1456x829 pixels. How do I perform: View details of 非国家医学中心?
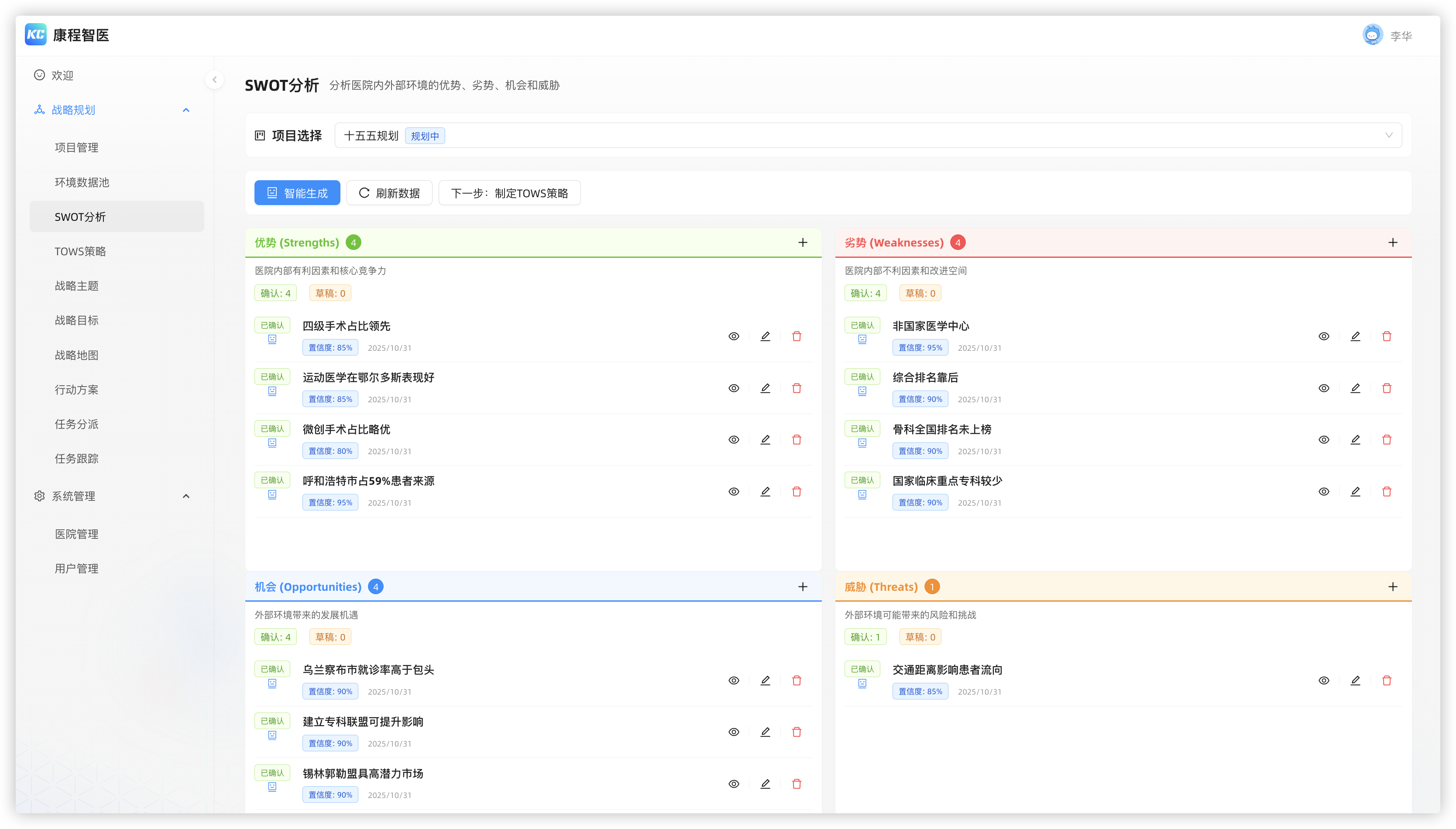[x=1324, y=336]
